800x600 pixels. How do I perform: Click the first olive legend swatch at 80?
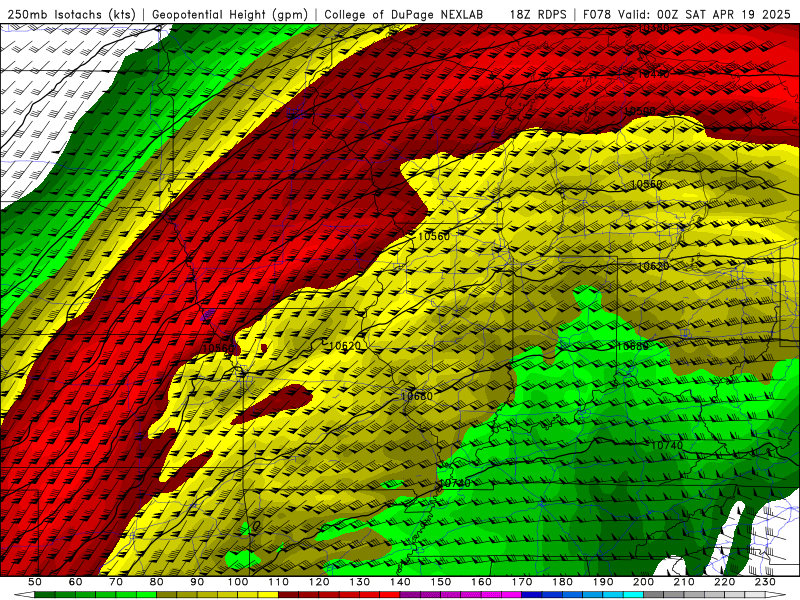coord(167,595)
